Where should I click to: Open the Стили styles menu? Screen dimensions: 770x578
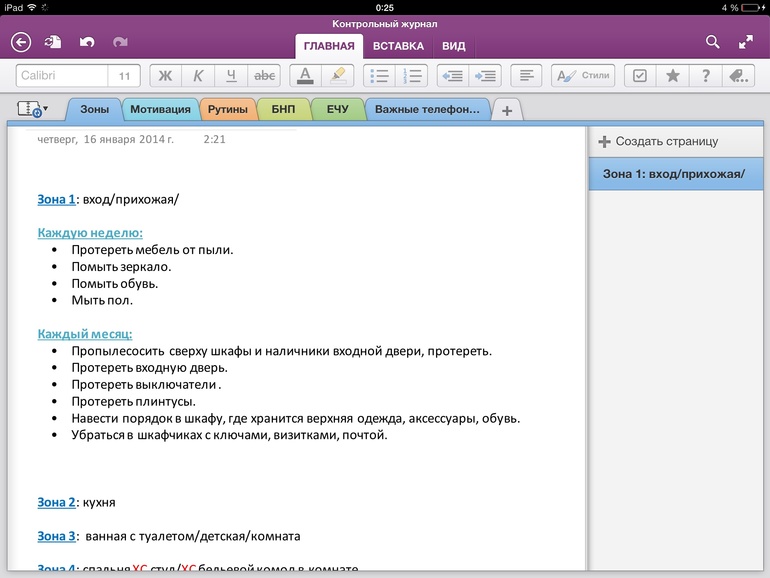click(583, 76)
